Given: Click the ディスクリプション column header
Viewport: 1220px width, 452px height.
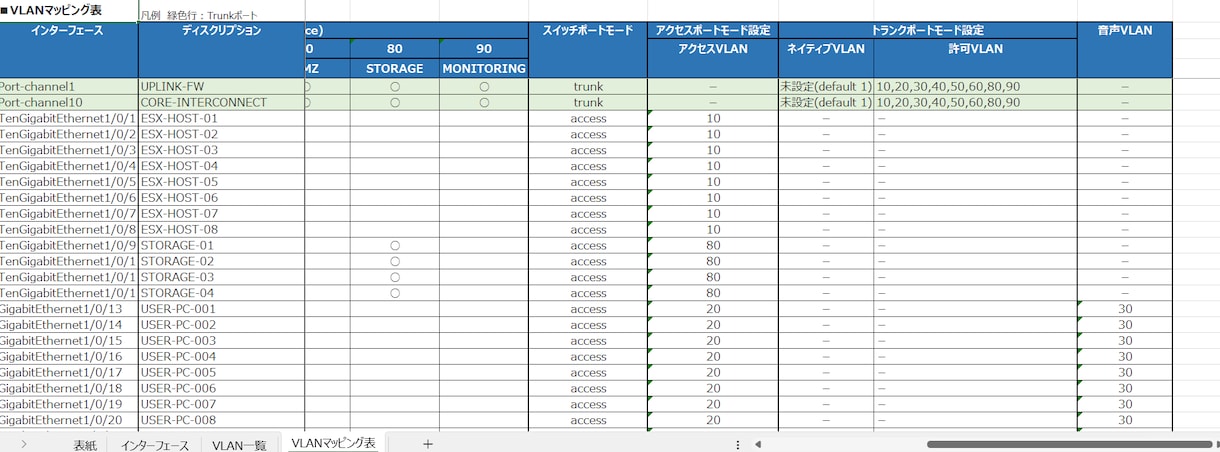Looking at the screenshot, I should tap(222, 50).
